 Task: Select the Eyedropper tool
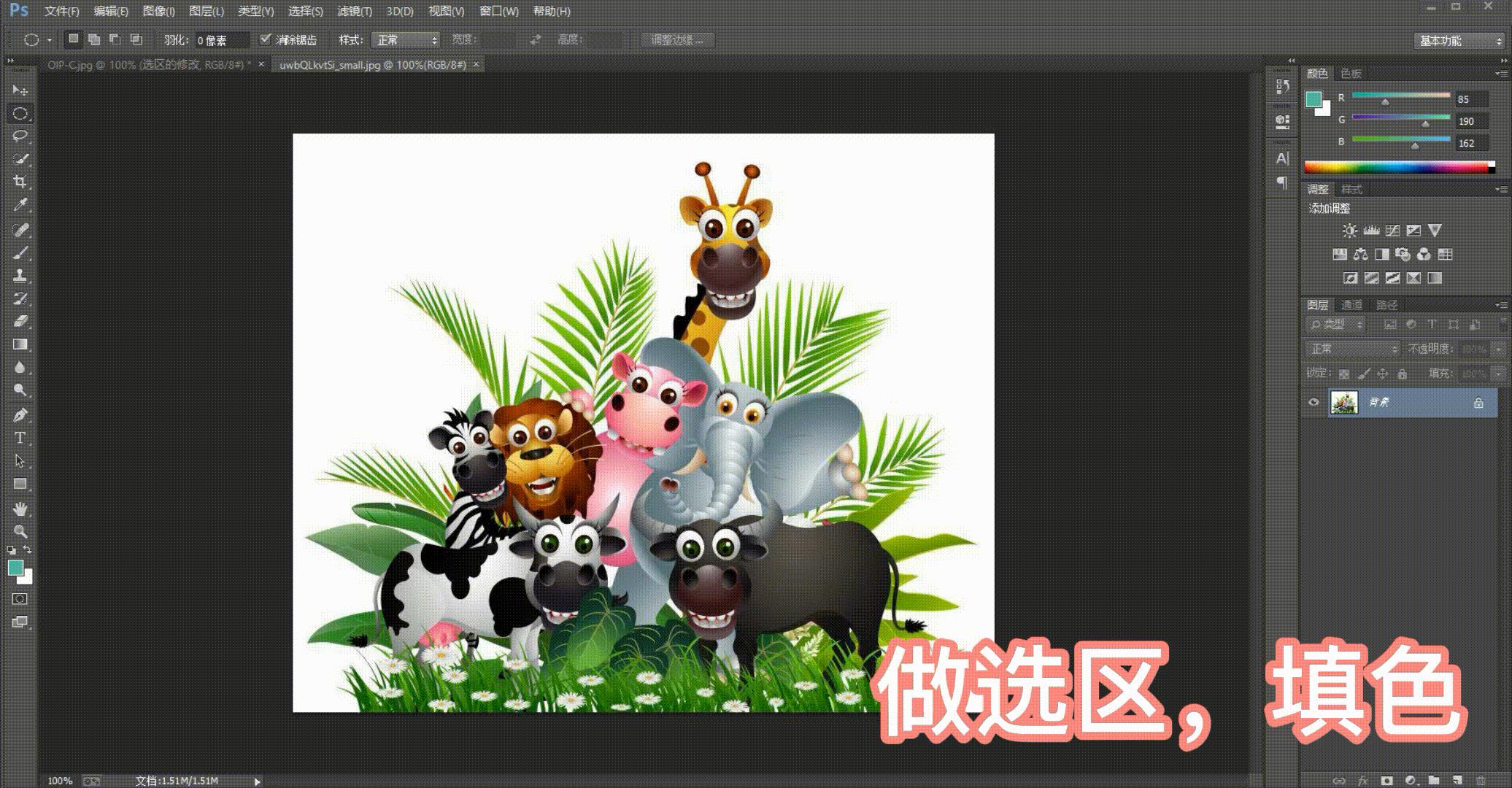pos(20,205)
